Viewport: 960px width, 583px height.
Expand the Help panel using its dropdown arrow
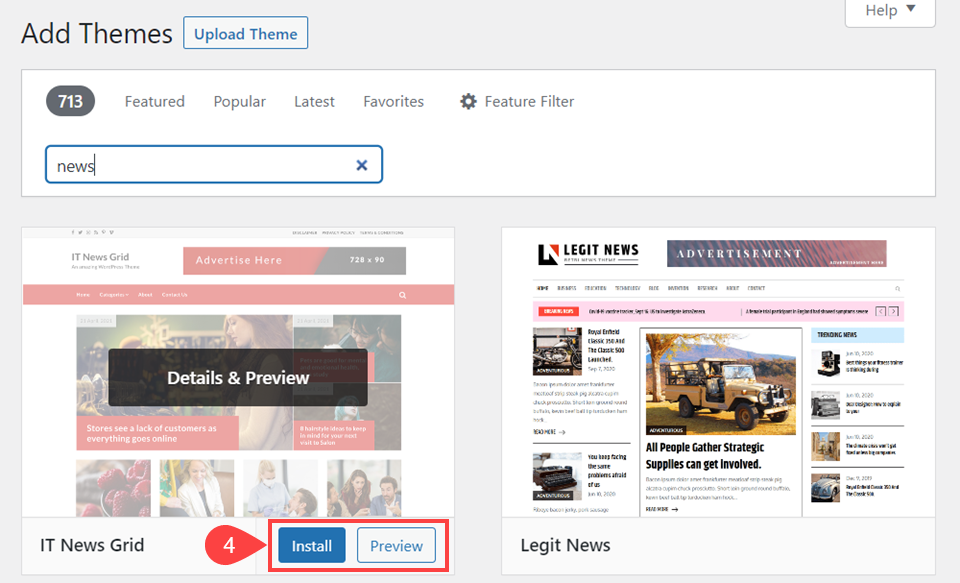pyautogui.click(x=908, y=10)
